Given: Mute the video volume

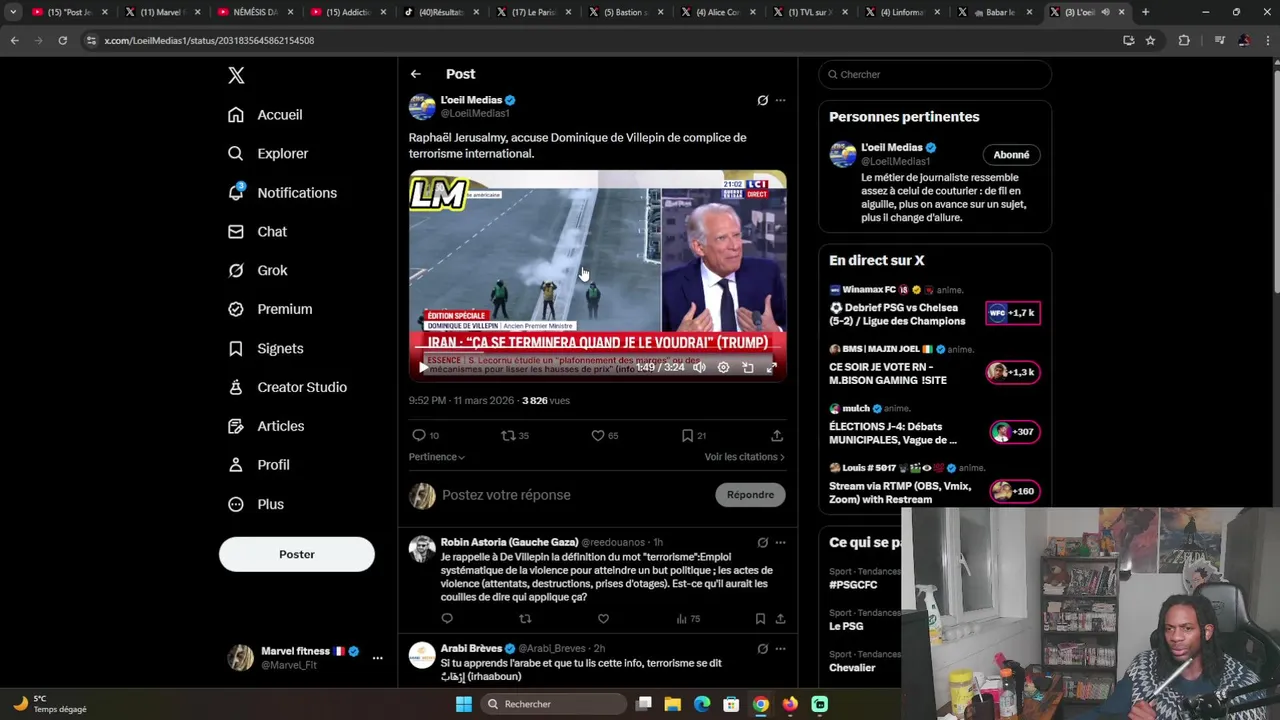Looking at the screenshot, I should 699,367.
